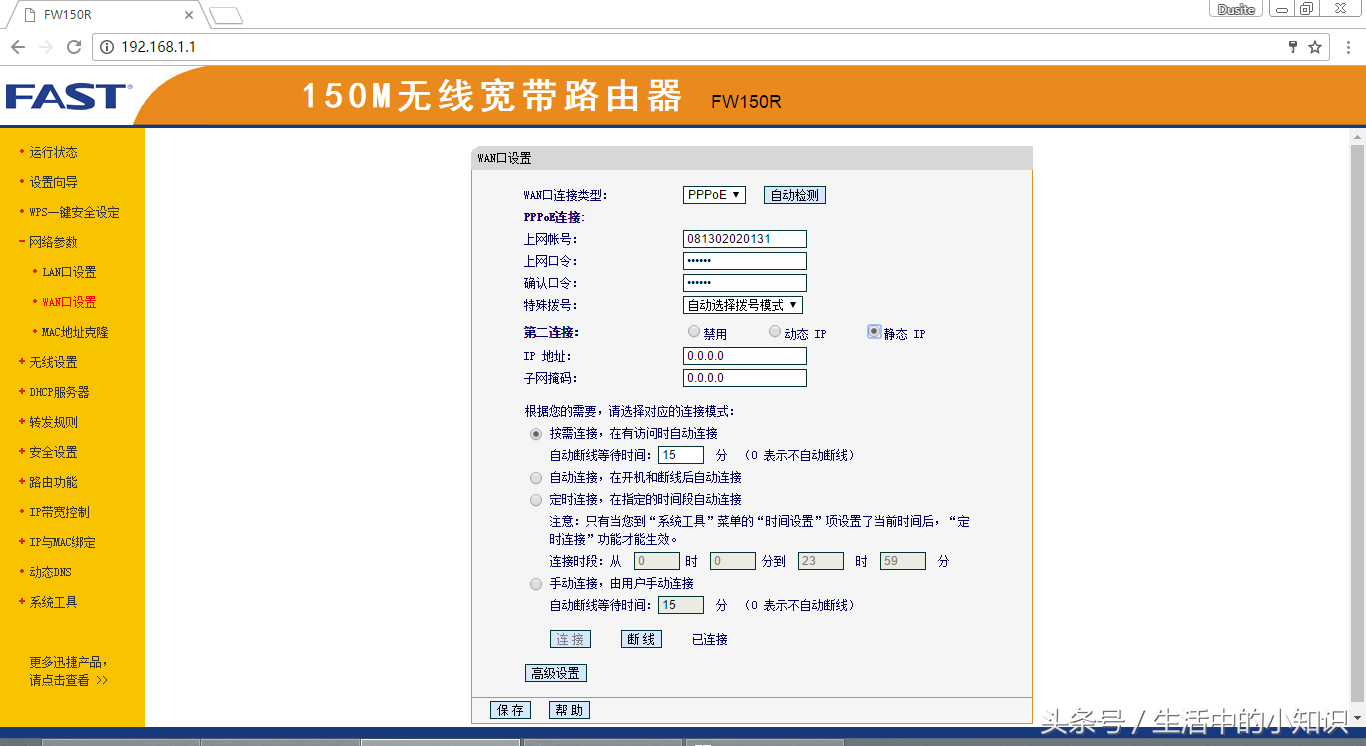Focus the 子网掩码 field

[x=745, y=378]
